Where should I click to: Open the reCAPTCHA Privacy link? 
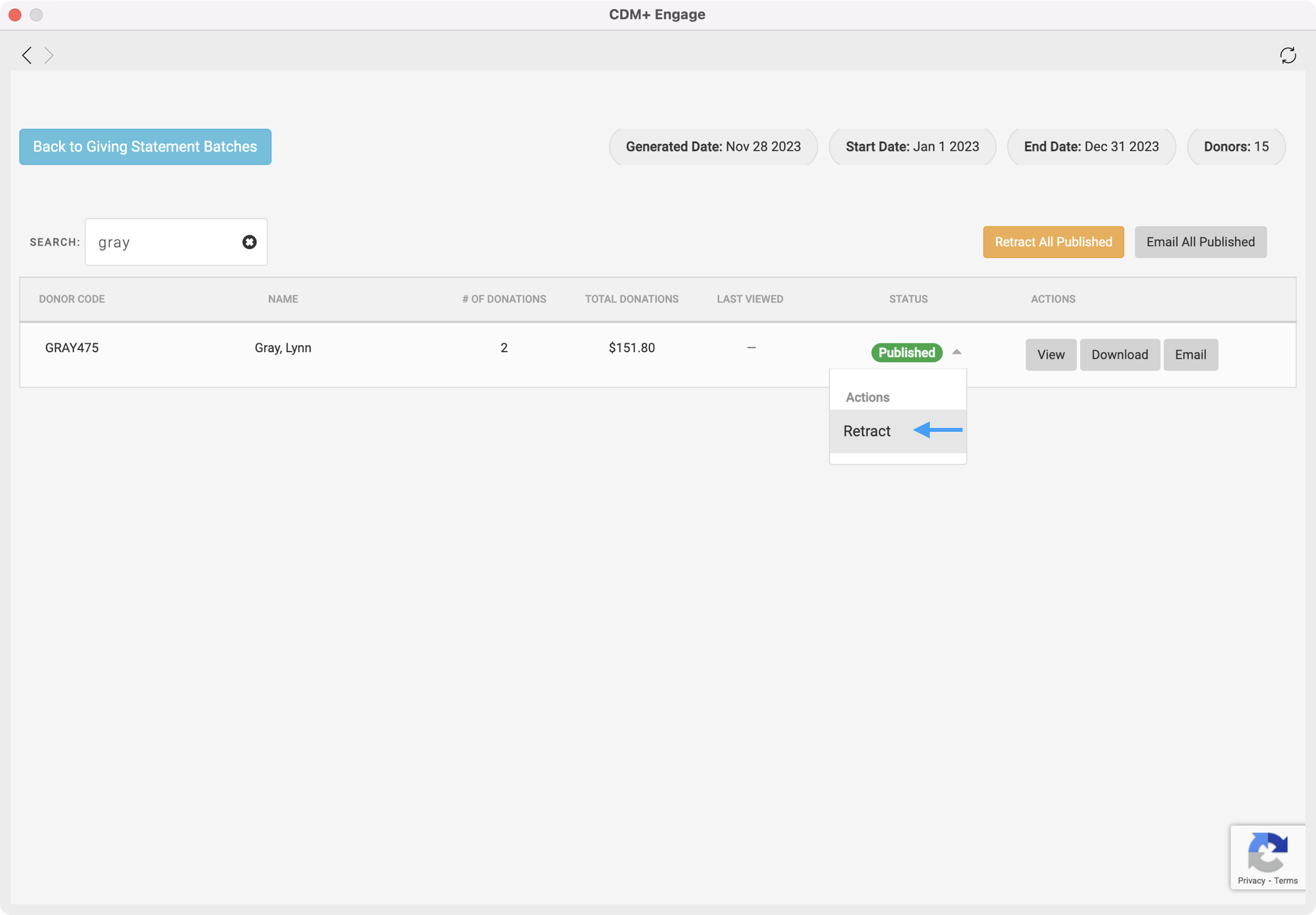click(x=1251, y=880)
